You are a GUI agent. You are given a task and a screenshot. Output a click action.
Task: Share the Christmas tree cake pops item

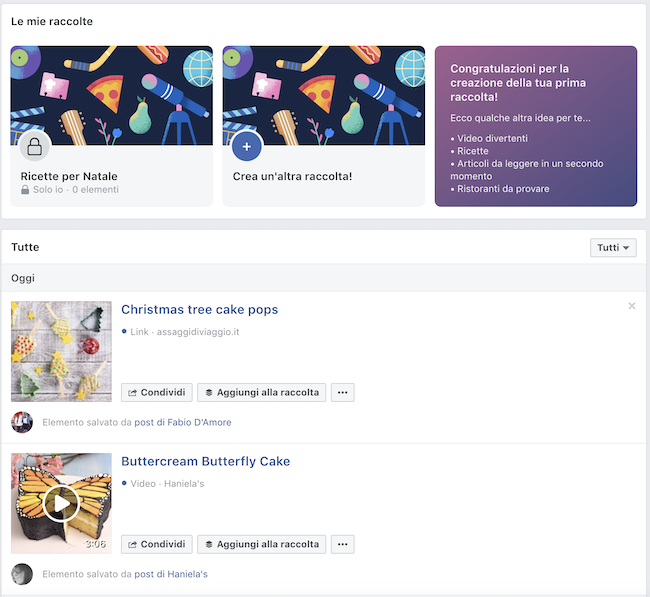[x=156, y=393]
